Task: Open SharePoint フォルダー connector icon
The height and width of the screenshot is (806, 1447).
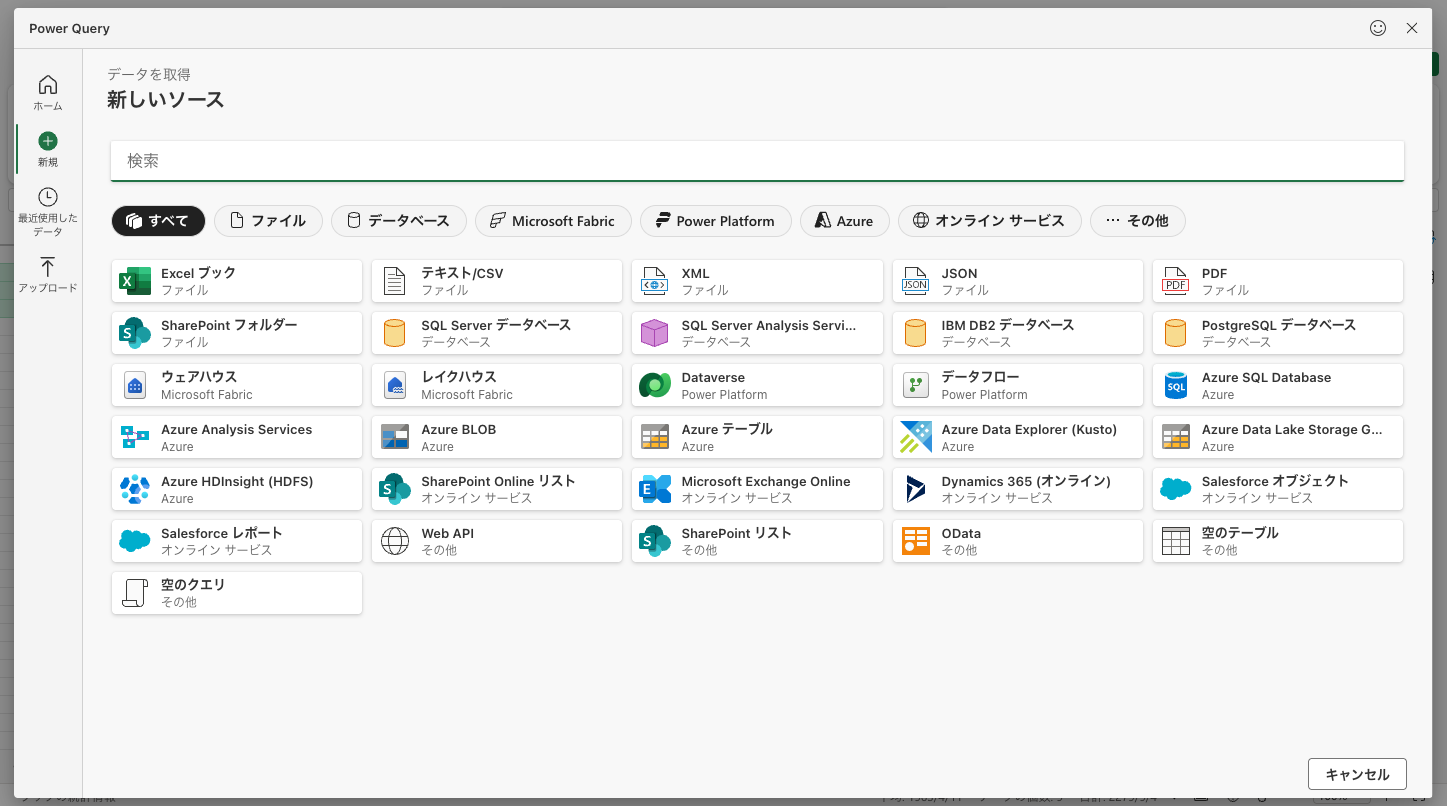Action: tap(135, 333)
